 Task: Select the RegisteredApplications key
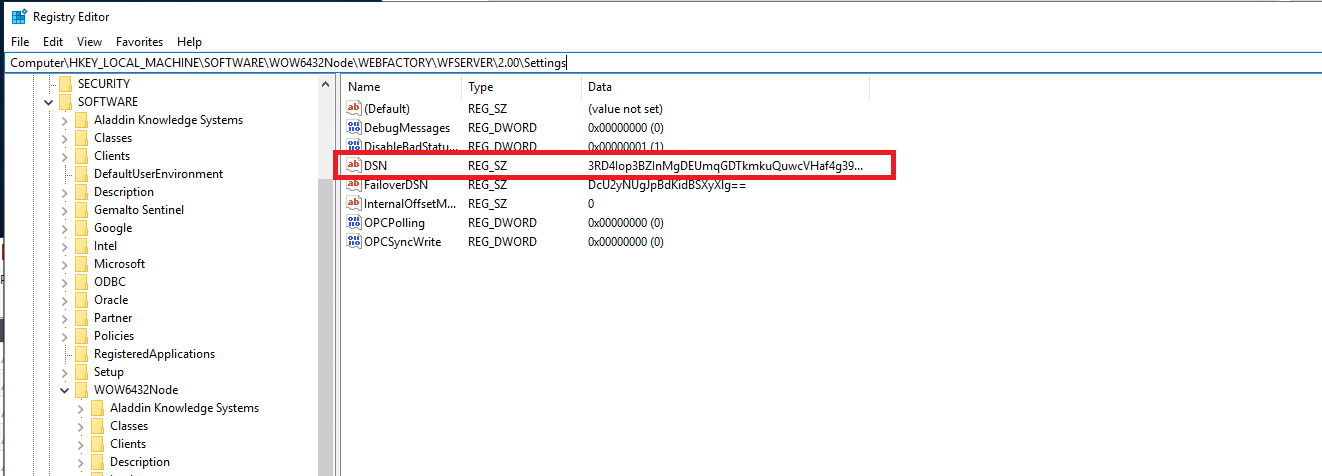154,354
